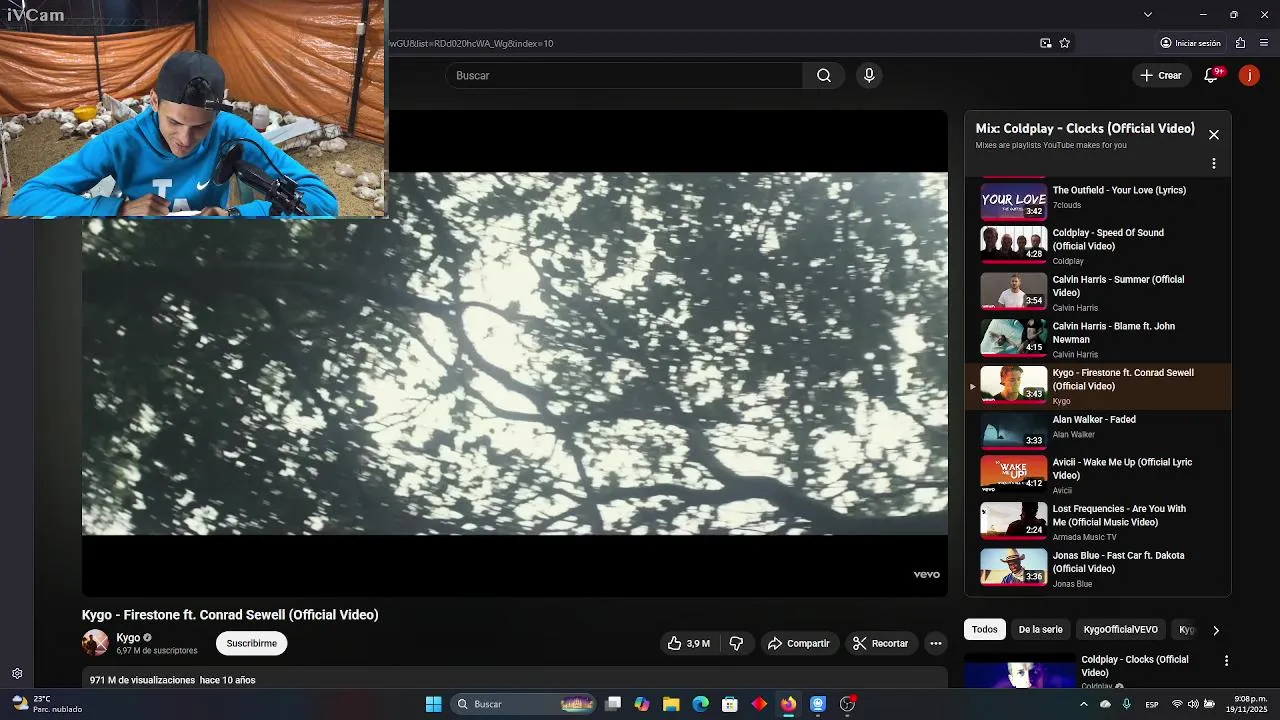The height and width of the screenshot is (720, 1280).
Task: Play The Outfield - Your Love from playlist
Action: tap(1098, 200)
